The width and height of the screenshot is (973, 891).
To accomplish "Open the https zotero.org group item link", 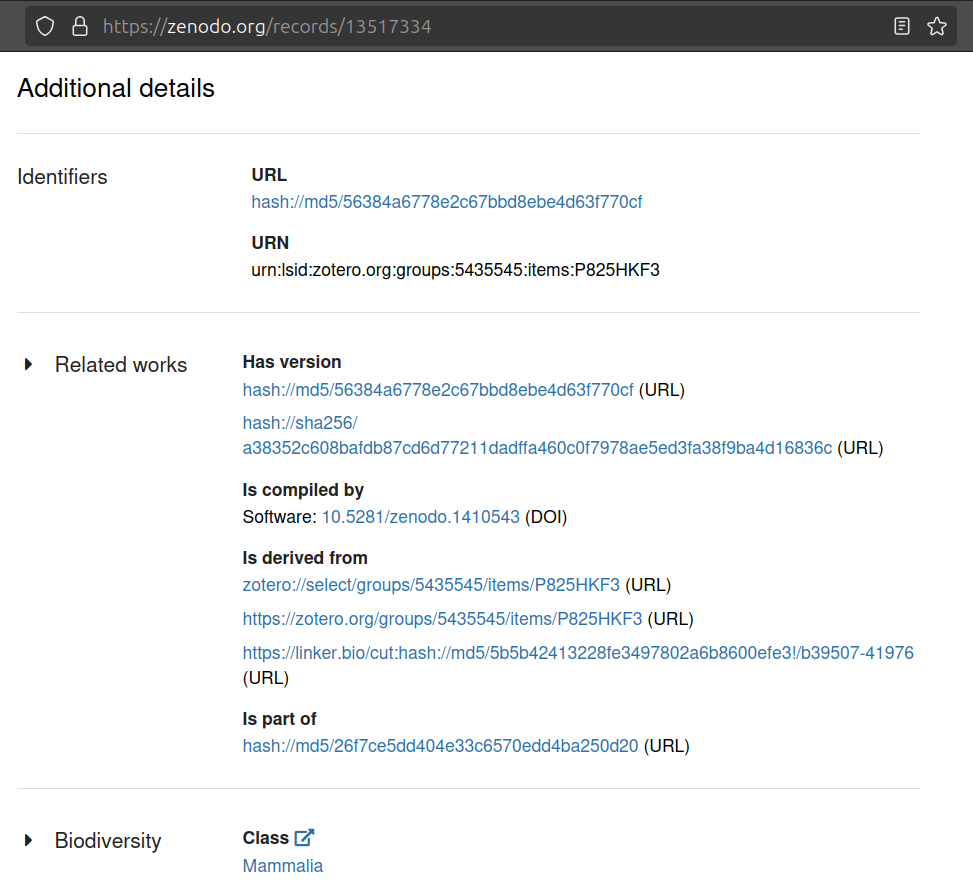I will point(442,618).
